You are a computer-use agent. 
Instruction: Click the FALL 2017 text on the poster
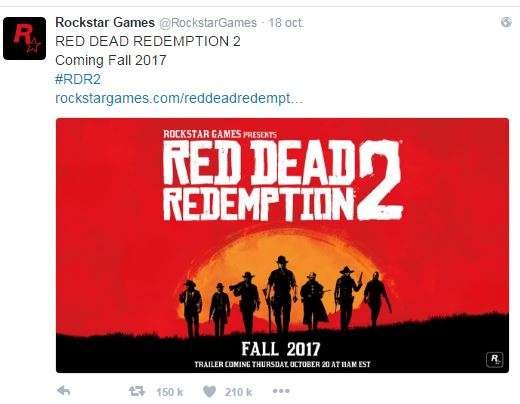coord(281,349)
